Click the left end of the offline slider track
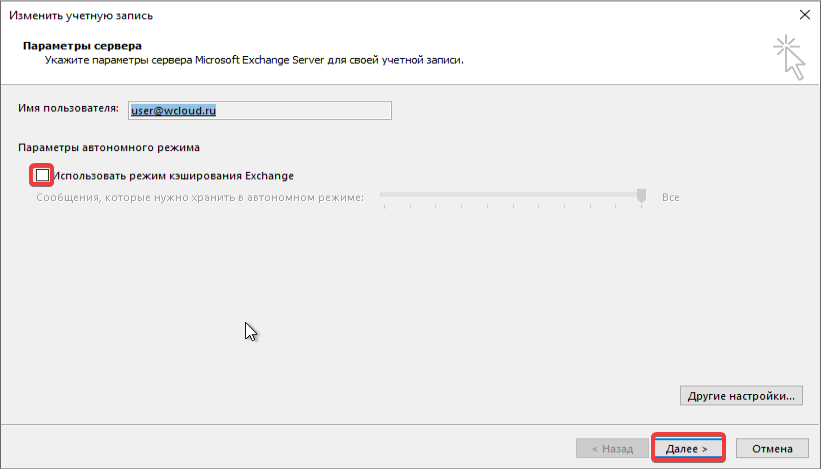This screenshot has width=821, height=469. (383, 197)
